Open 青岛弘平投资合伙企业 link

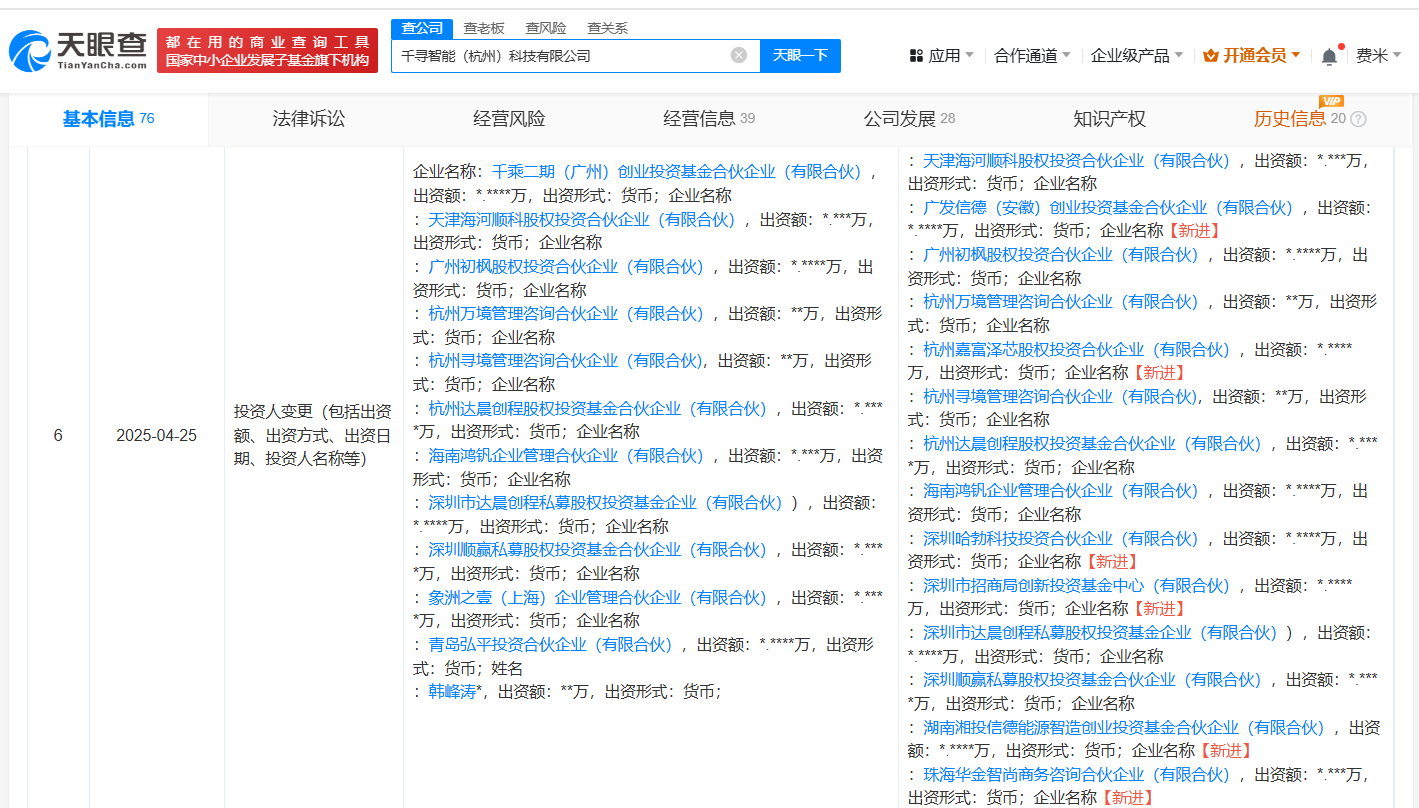tap(551, 645)
